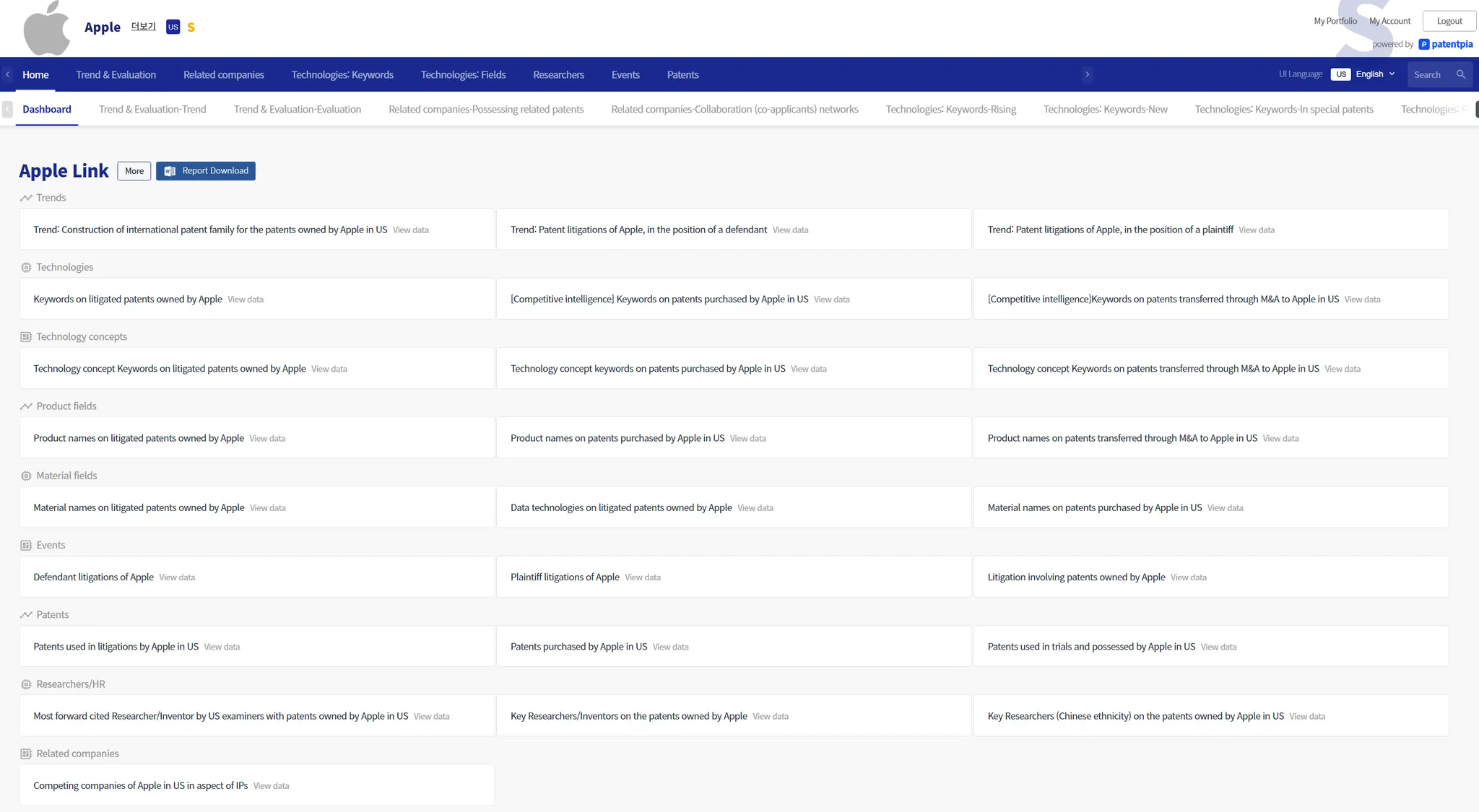Select Technologies: Keywords-Rising tab

click(950, 110)
